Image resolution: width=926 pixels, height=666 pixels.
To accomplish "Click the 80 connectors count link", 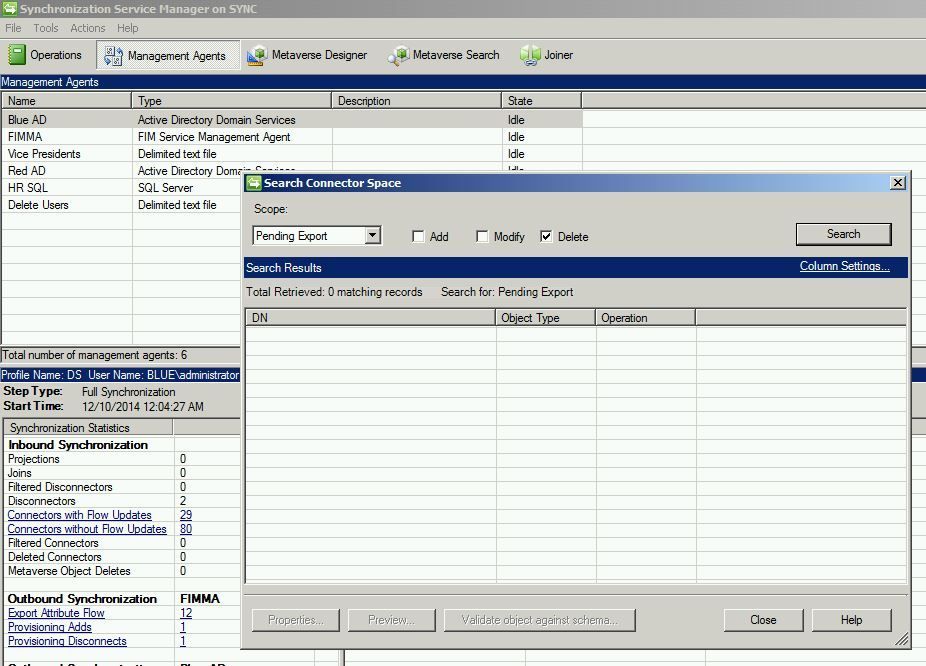I will point(186,529).
